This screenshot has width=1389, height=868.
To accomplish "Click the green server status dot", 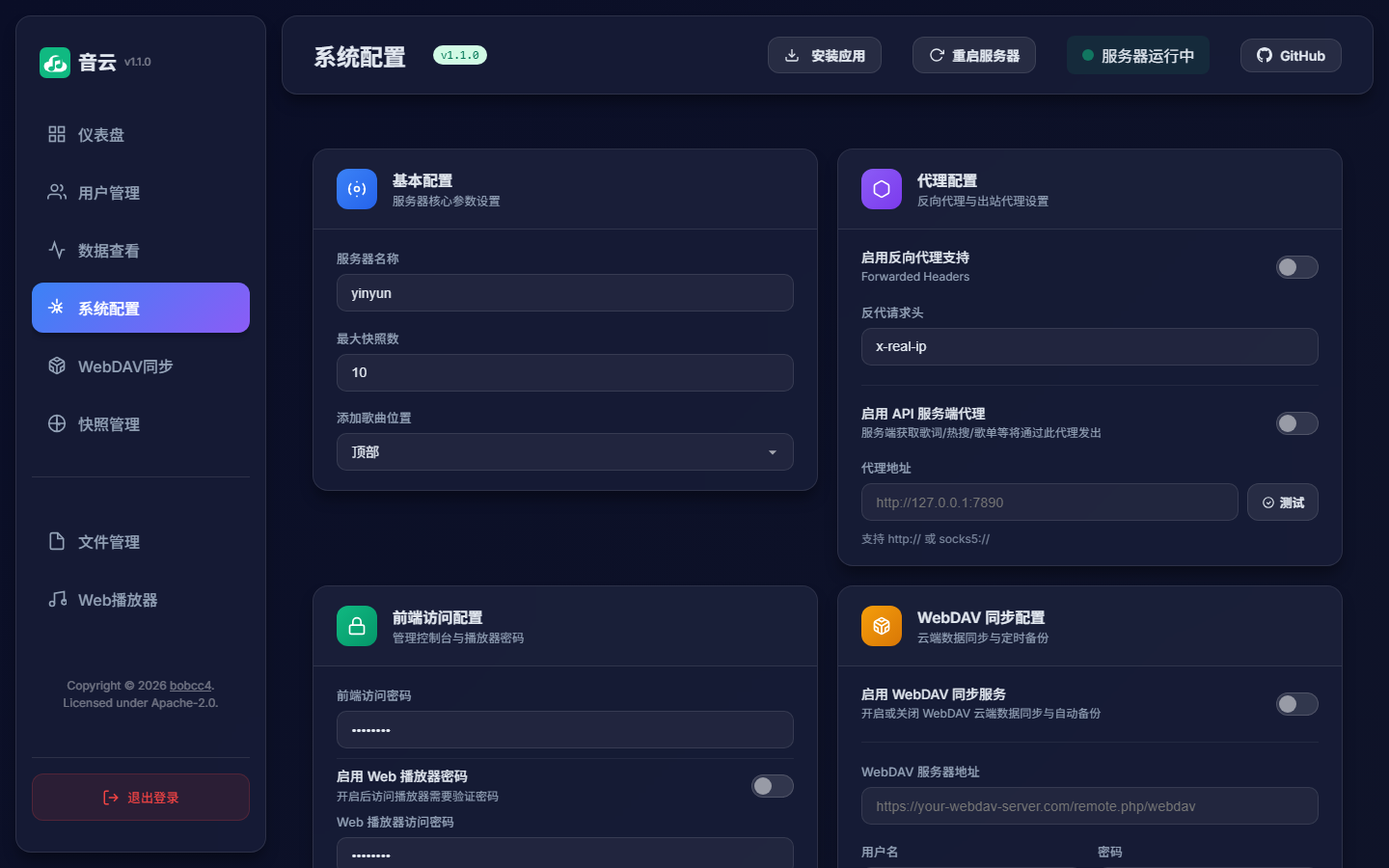I will (x=1088, y=55).
